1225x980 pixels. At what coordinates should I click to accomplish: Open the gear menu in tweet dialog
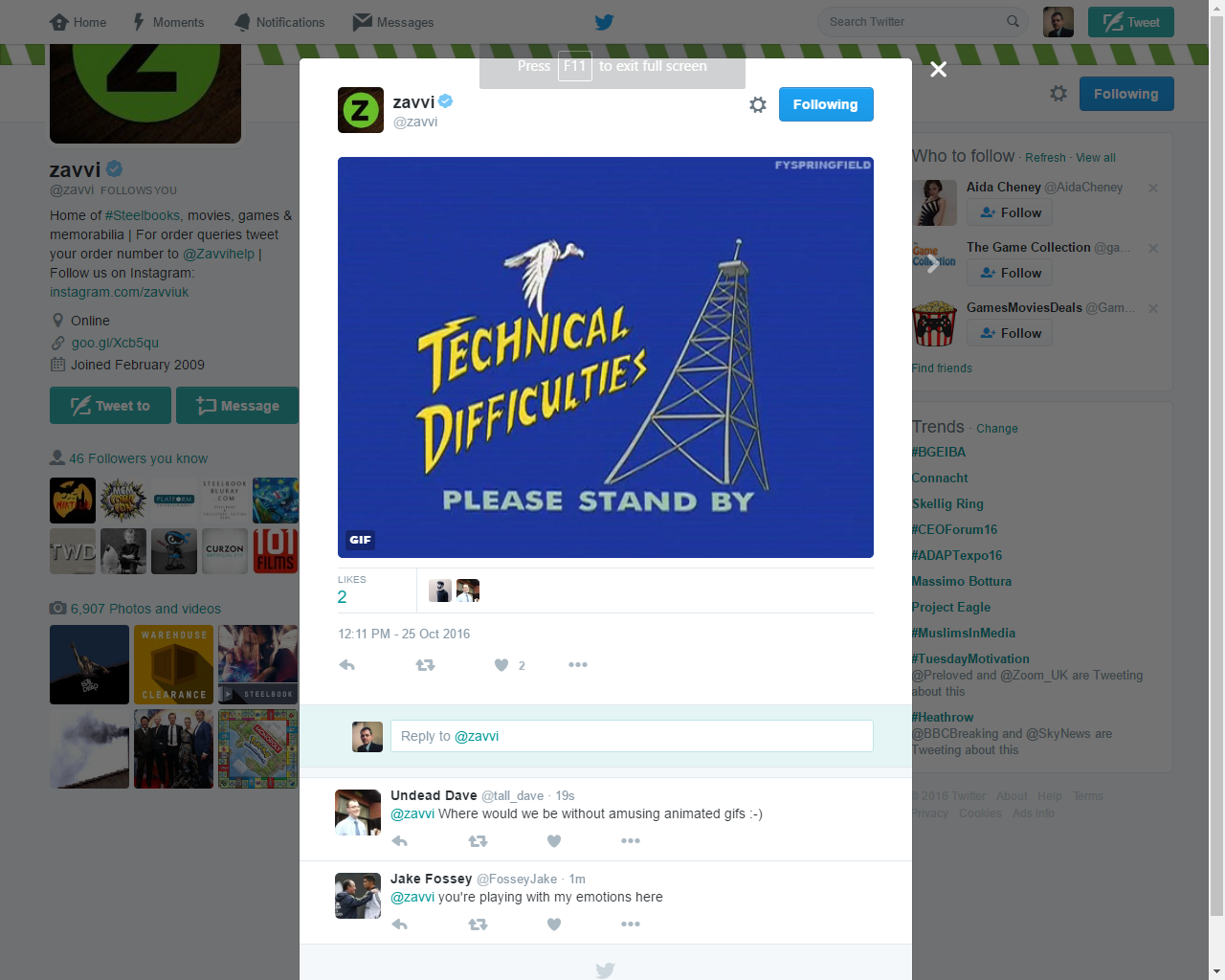tap(758, 104)
